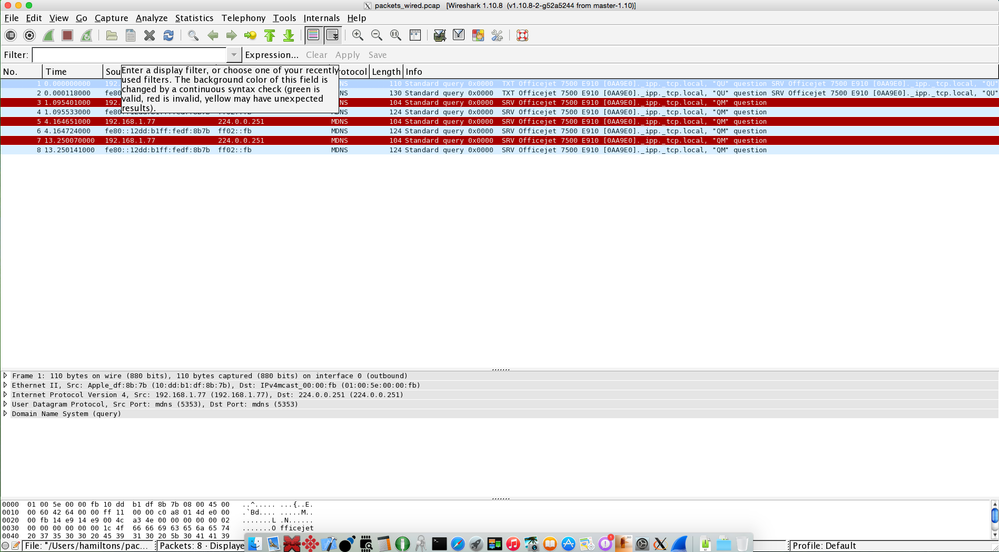Open Wireshark preferences icon
The image size is (999, 552).
coord(497,36)
